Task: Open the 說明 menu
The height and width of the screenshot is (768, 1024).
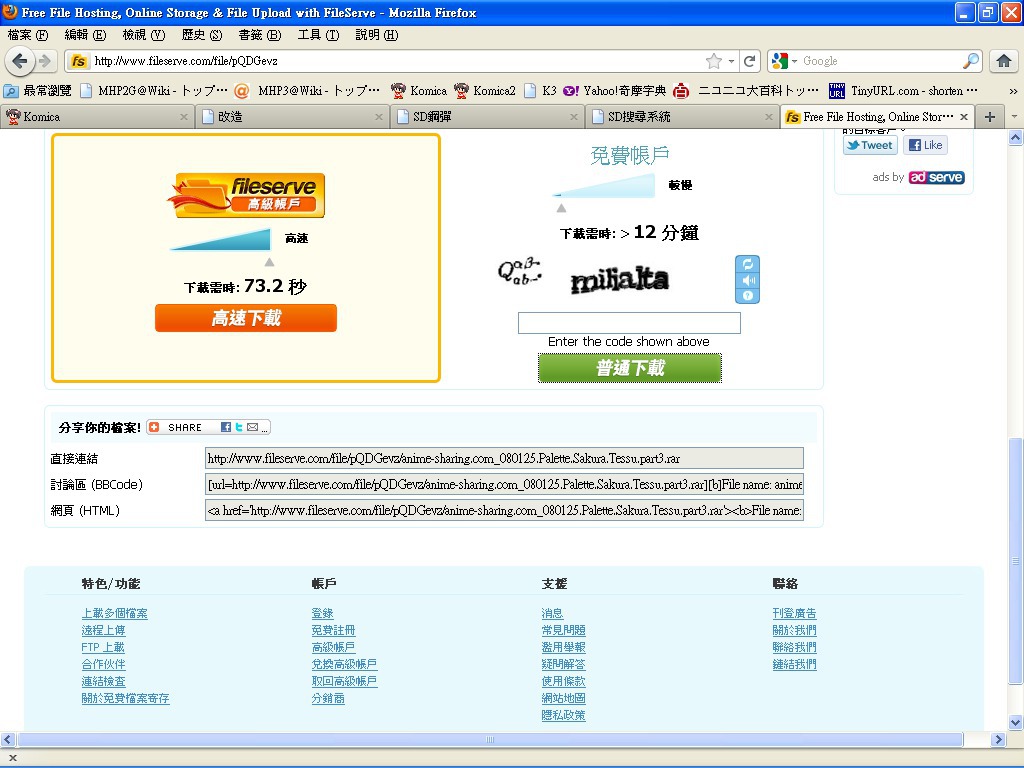Action: [x=377, y=35]
